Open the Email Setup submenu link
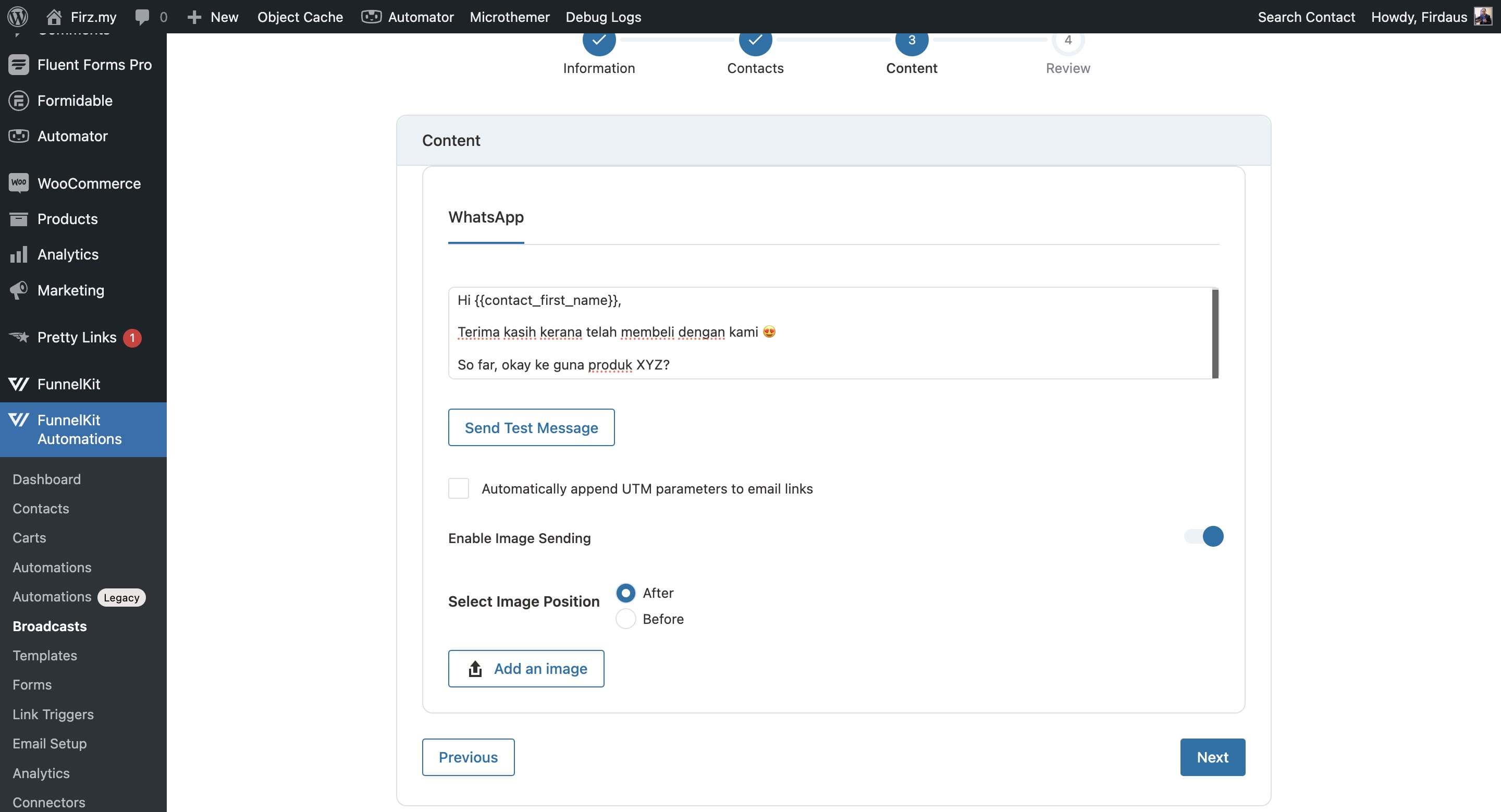This screenshot has width=1501, height=812. 50,743
